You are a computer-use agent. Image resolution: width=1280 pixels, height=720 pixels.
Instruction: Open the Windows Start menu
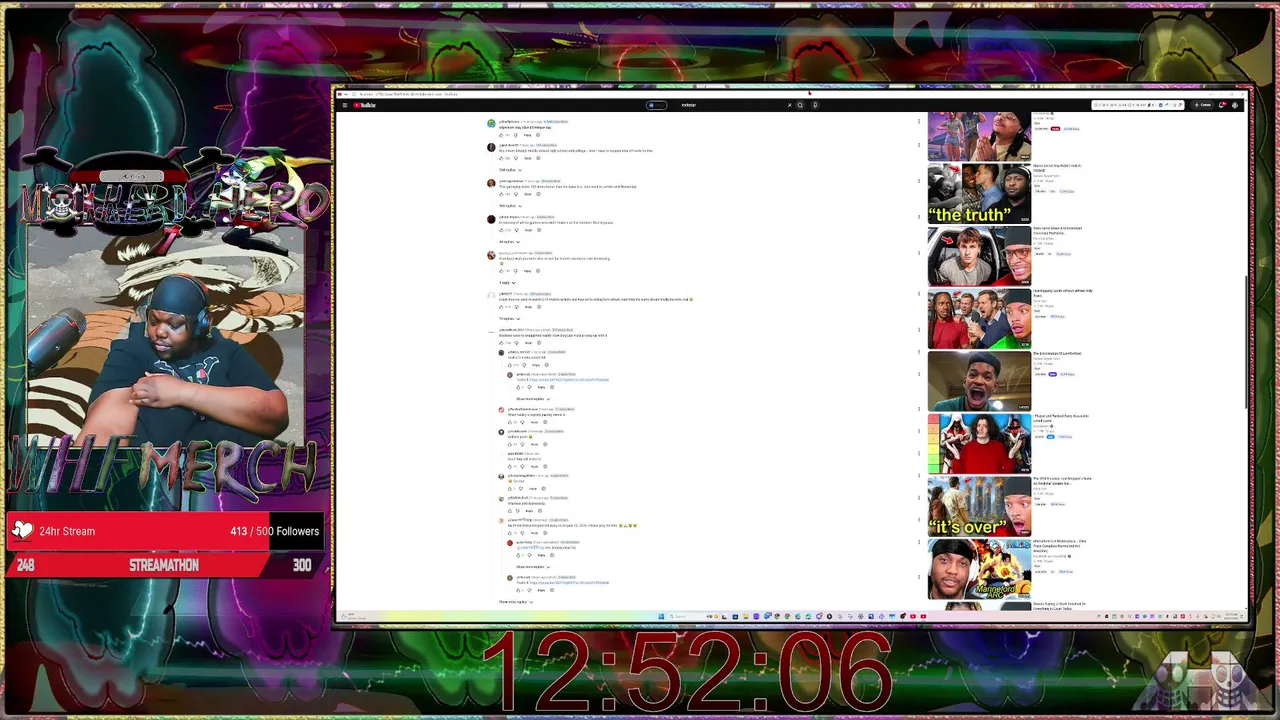coord(661,616)
